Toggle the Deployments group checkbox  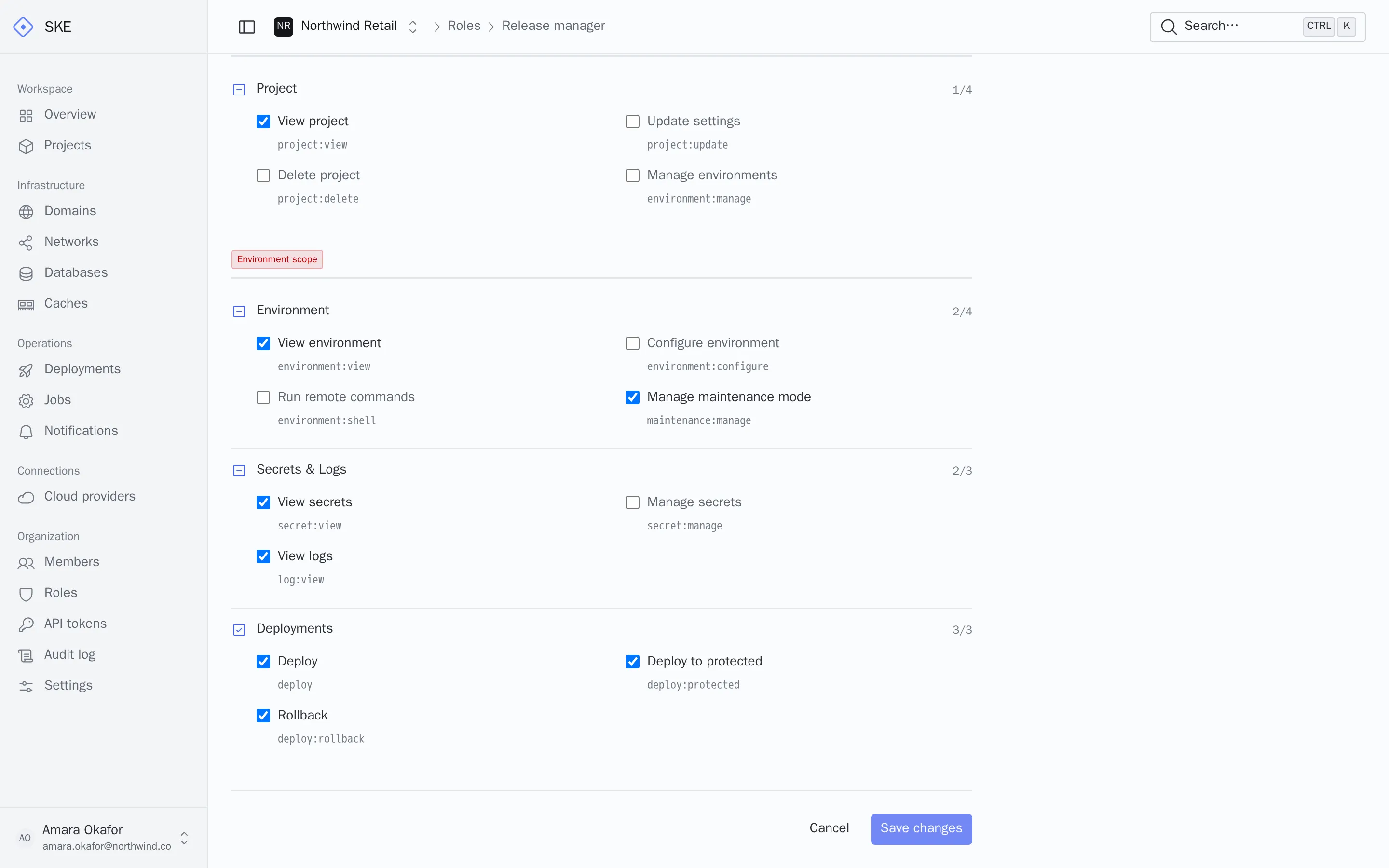pyautogui.click(x=239, y=629)
